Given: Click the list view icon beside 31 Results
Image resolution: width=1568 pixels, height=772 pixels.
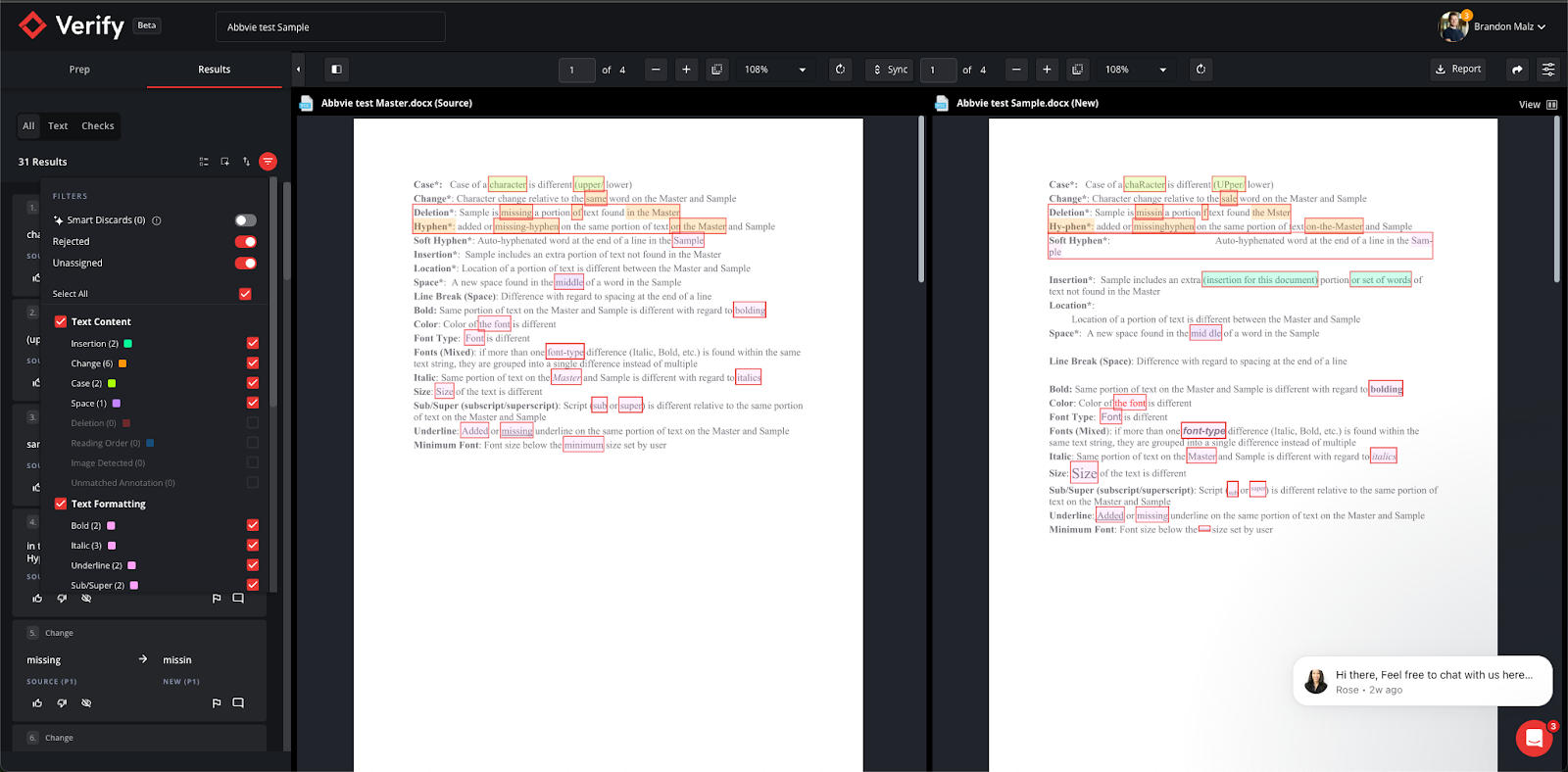Looking at the screenshot, I should pos(204,162).
